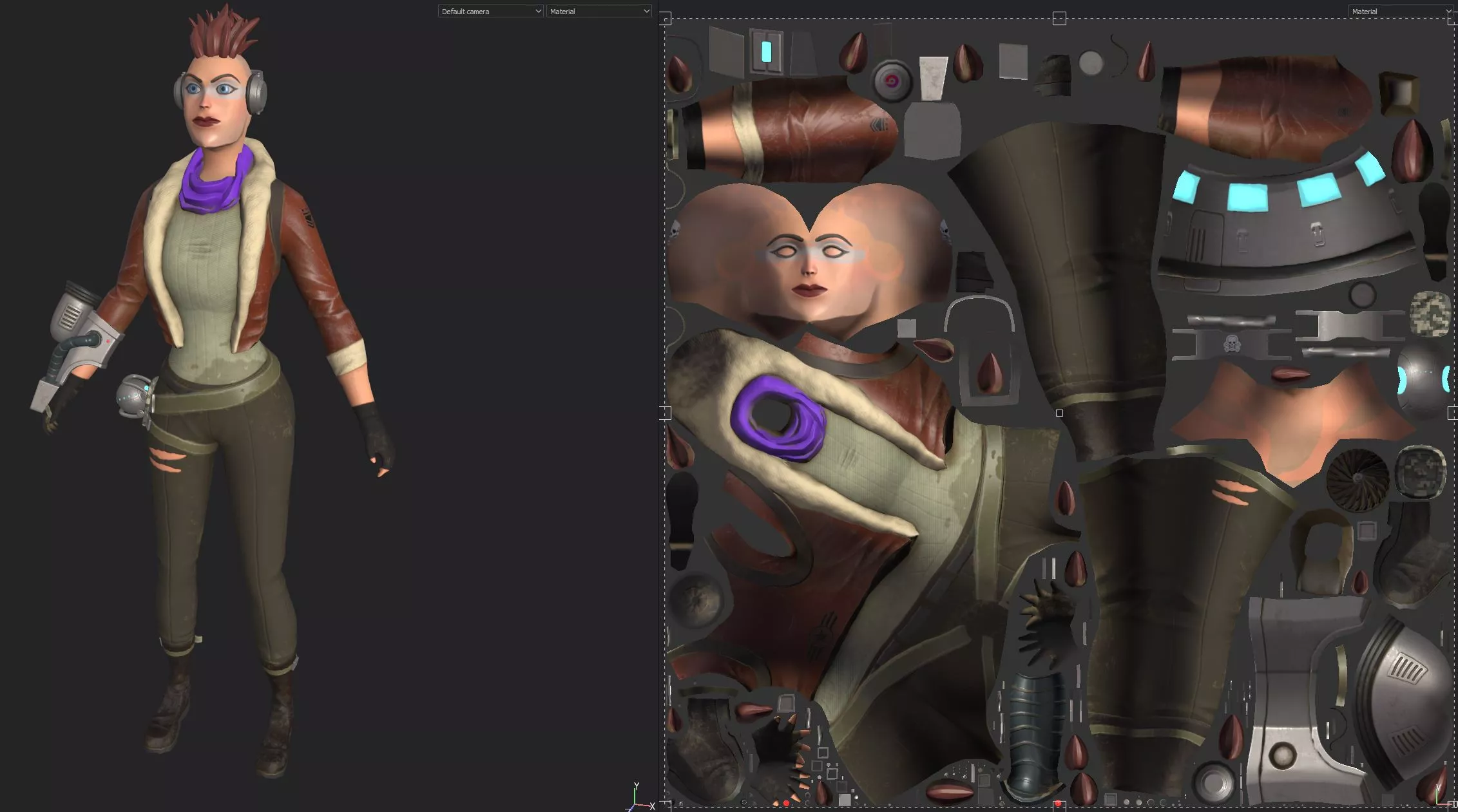This screenshot has width=1458, height=812.
Task: Click the top-center handle of the UV frame
Action: (x=1059, y=18)
